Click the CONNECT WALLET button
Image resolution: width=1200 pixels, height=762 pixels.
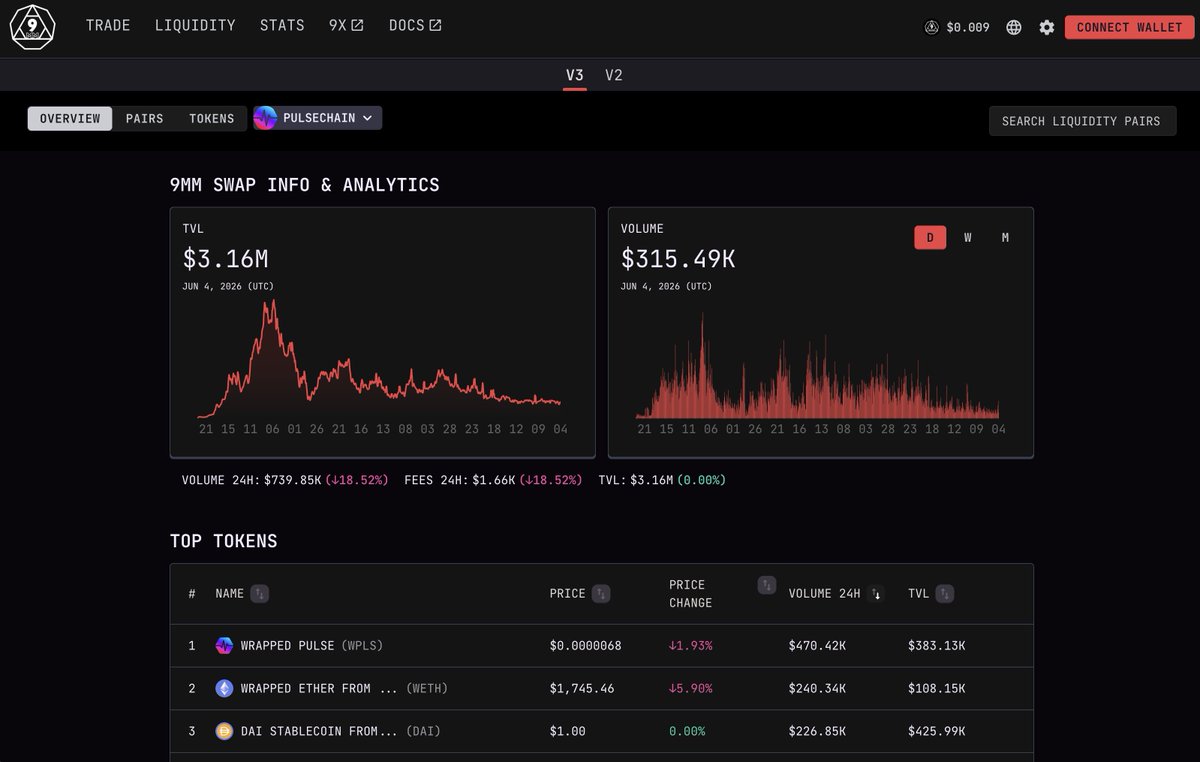tap(1129, 27)
